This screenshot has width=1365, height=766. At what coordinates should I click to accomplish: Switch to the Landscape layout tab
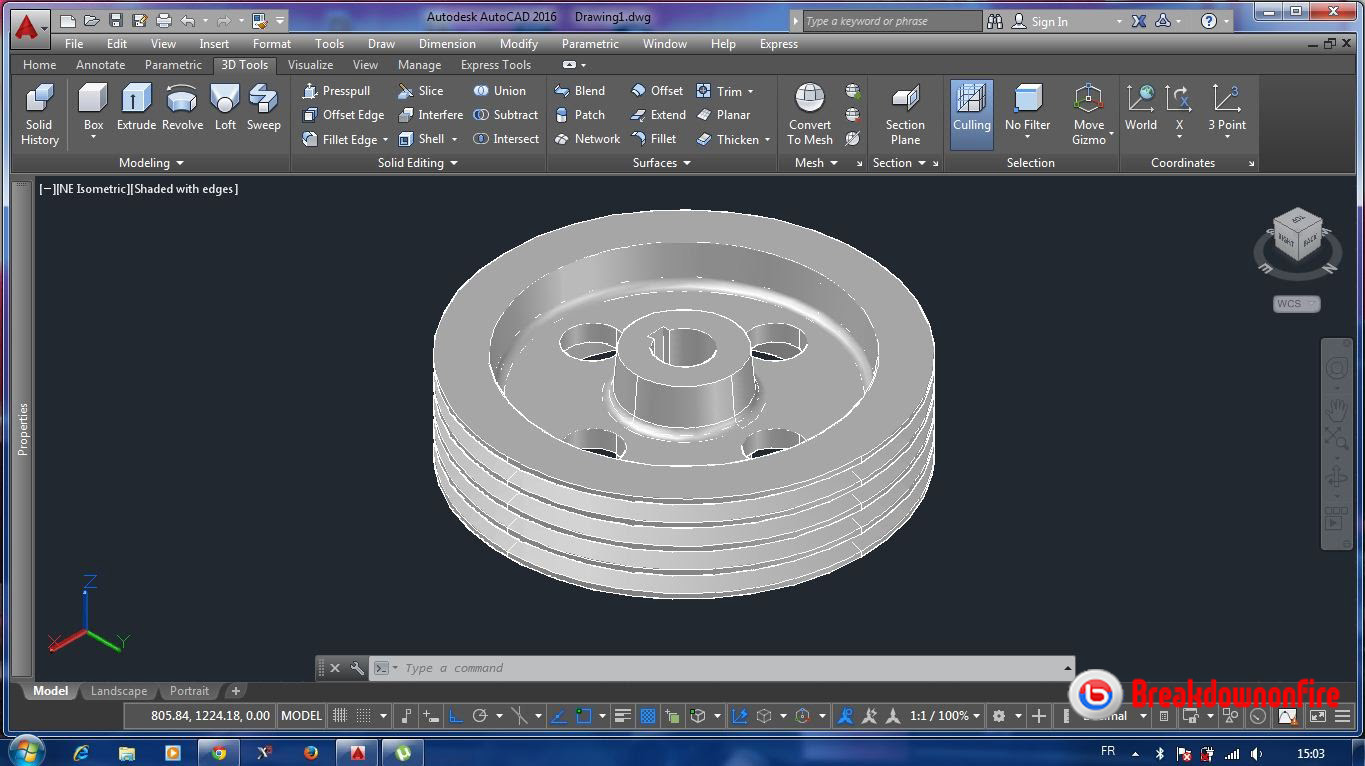(x=119, y=691)
